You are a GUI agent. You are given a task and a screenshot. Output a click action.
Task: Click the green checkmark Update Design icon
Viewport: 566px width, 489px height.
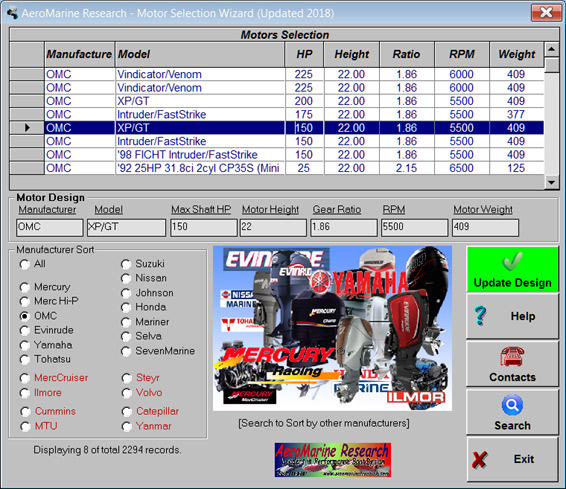pyautogui.click(x=512, y=261)
